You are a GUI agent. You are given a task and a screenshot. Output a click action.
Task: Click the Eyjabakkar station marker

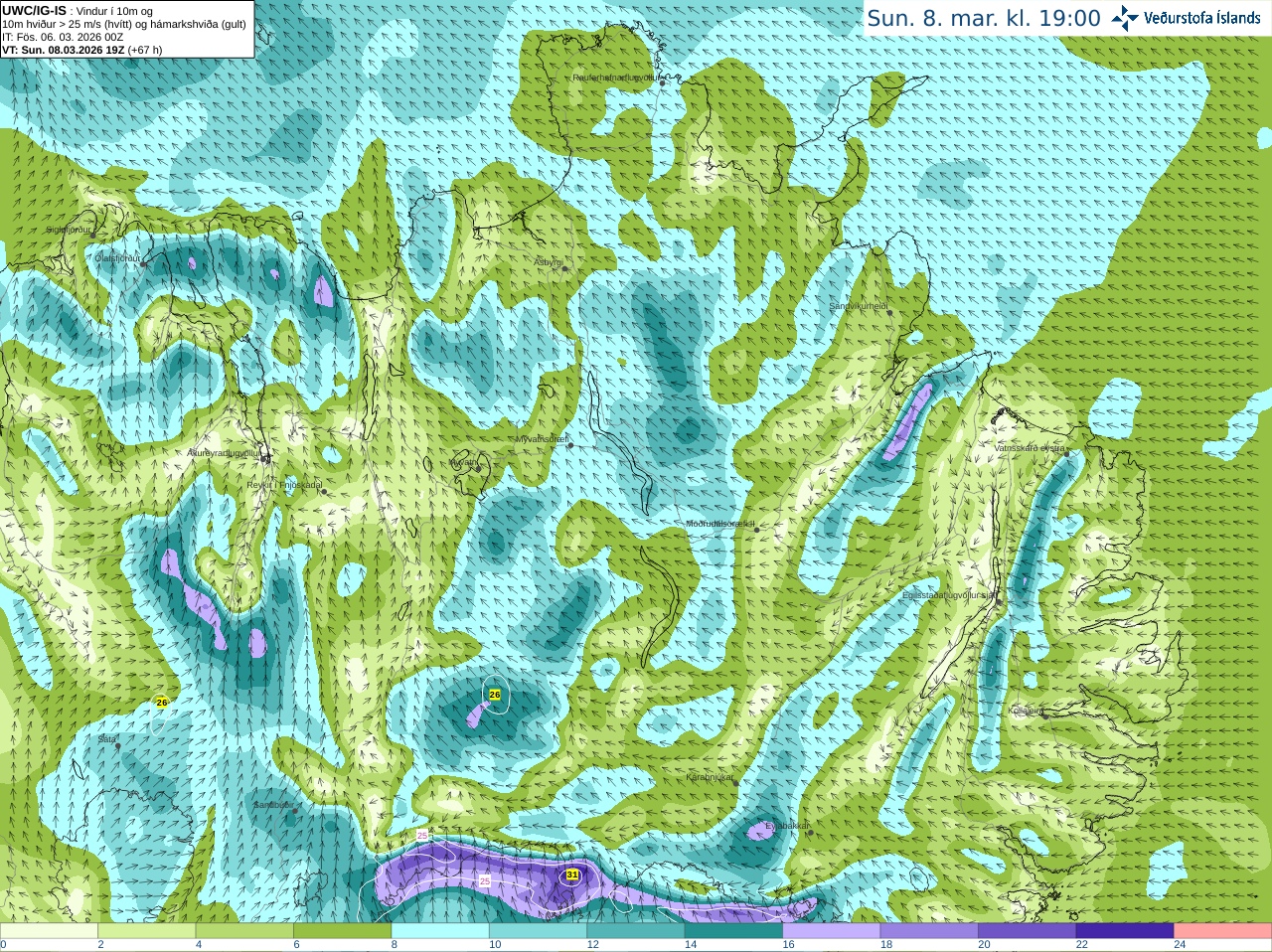[x=810, y=832]
